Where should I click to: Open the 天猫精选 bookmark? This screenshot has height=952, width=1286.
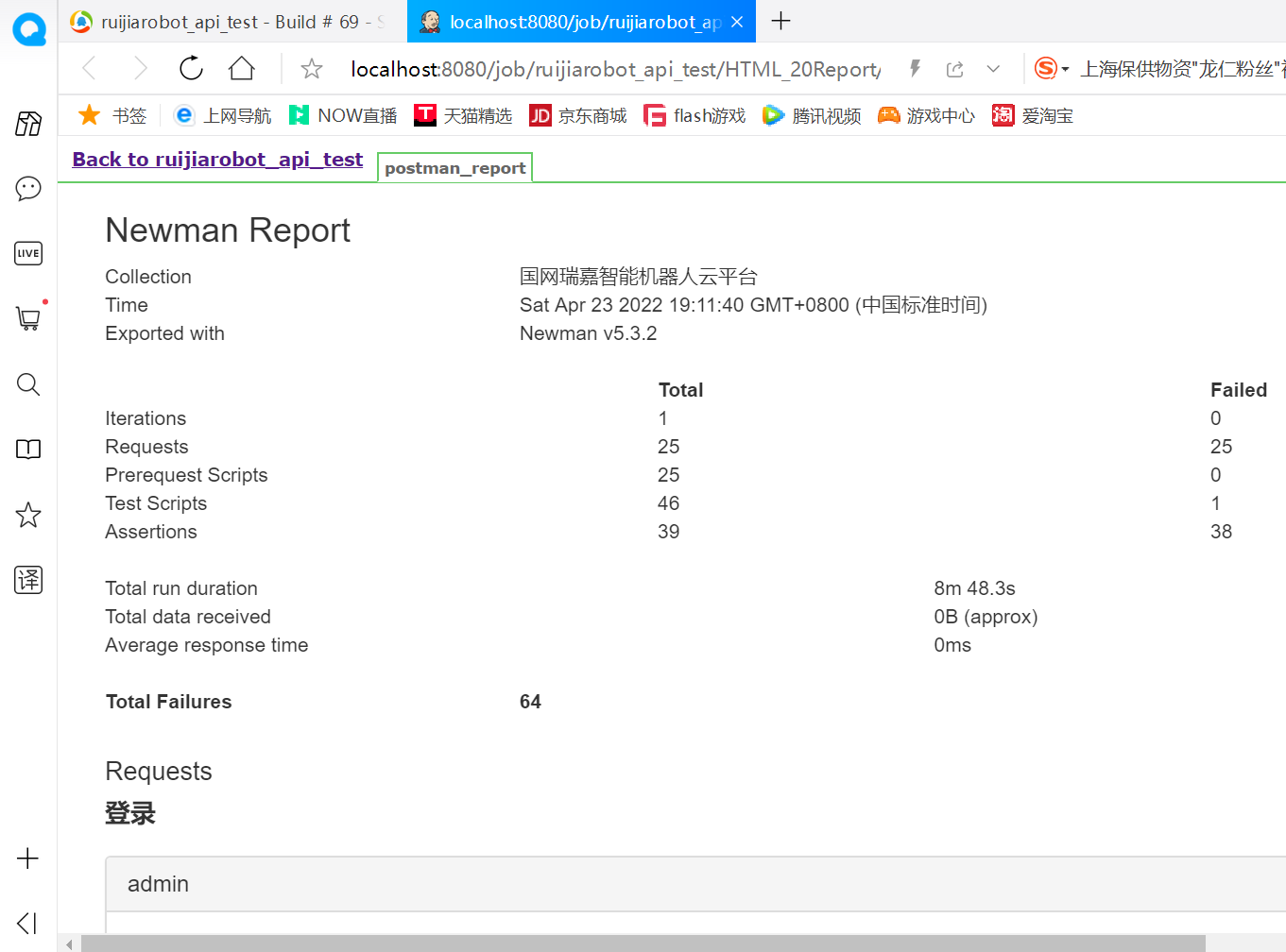463,115
